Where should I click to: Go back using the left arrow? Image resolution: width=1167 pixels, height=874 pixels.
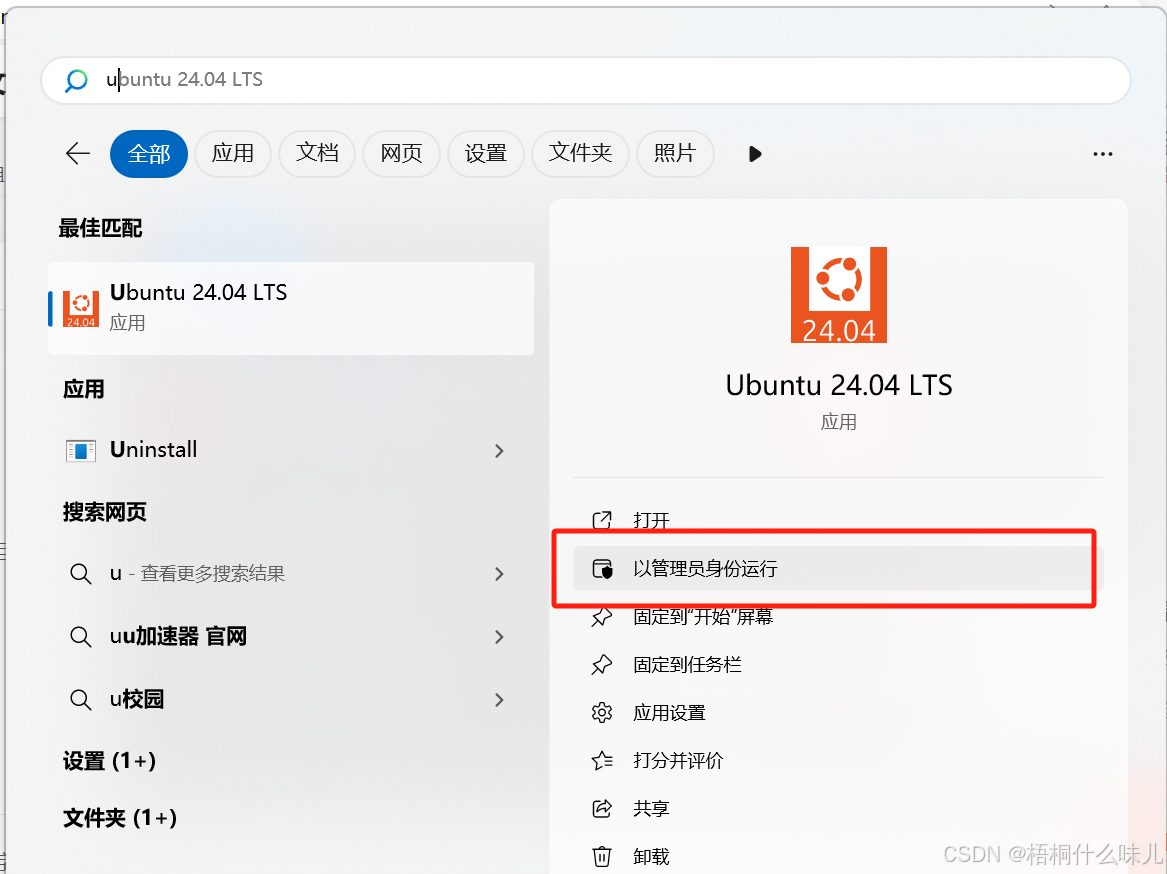77,153
